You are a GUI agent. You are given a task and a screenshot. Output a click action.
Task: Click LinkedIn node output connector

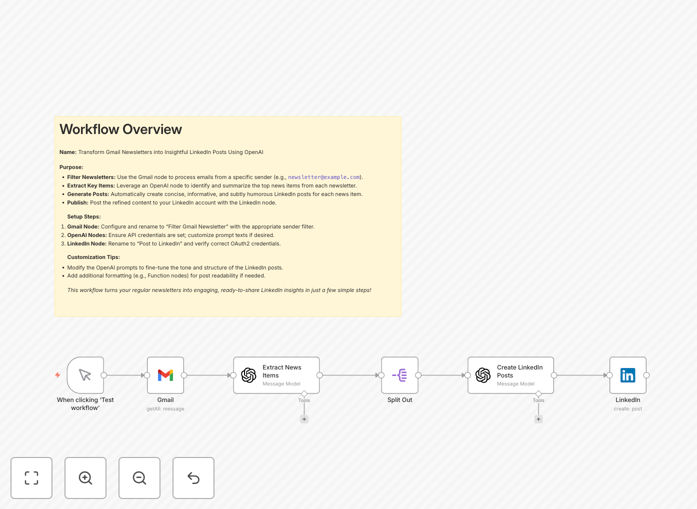click(x=646, y=375)
